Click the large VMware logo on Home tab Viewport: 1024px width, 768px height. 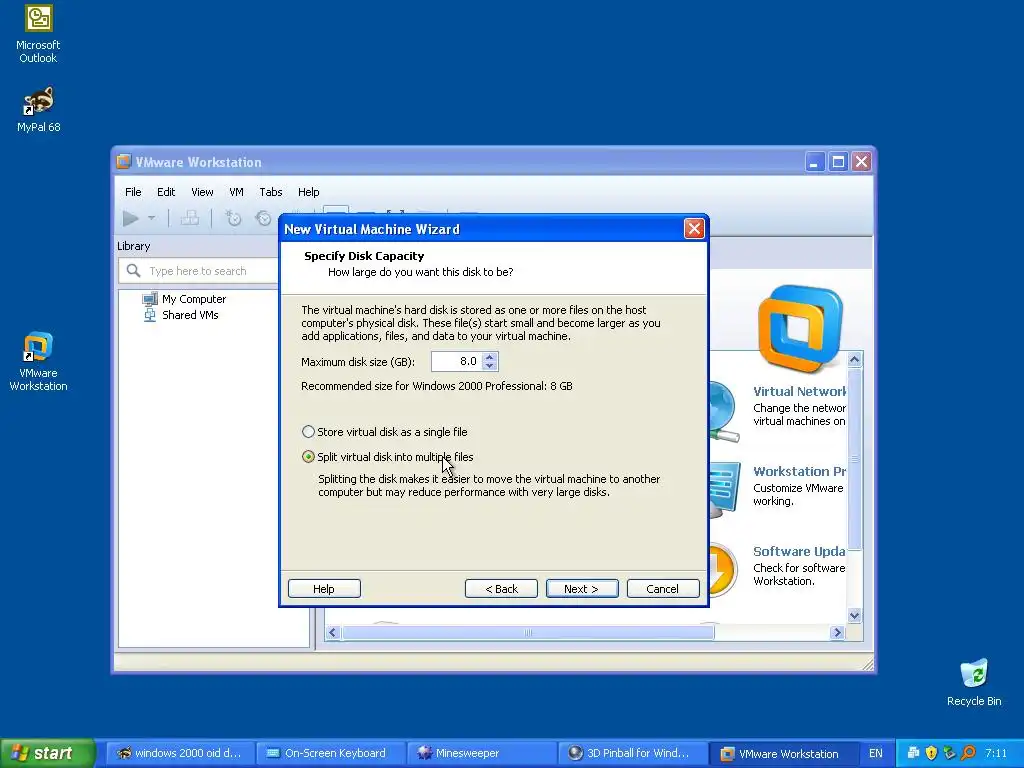click(800, 328)
